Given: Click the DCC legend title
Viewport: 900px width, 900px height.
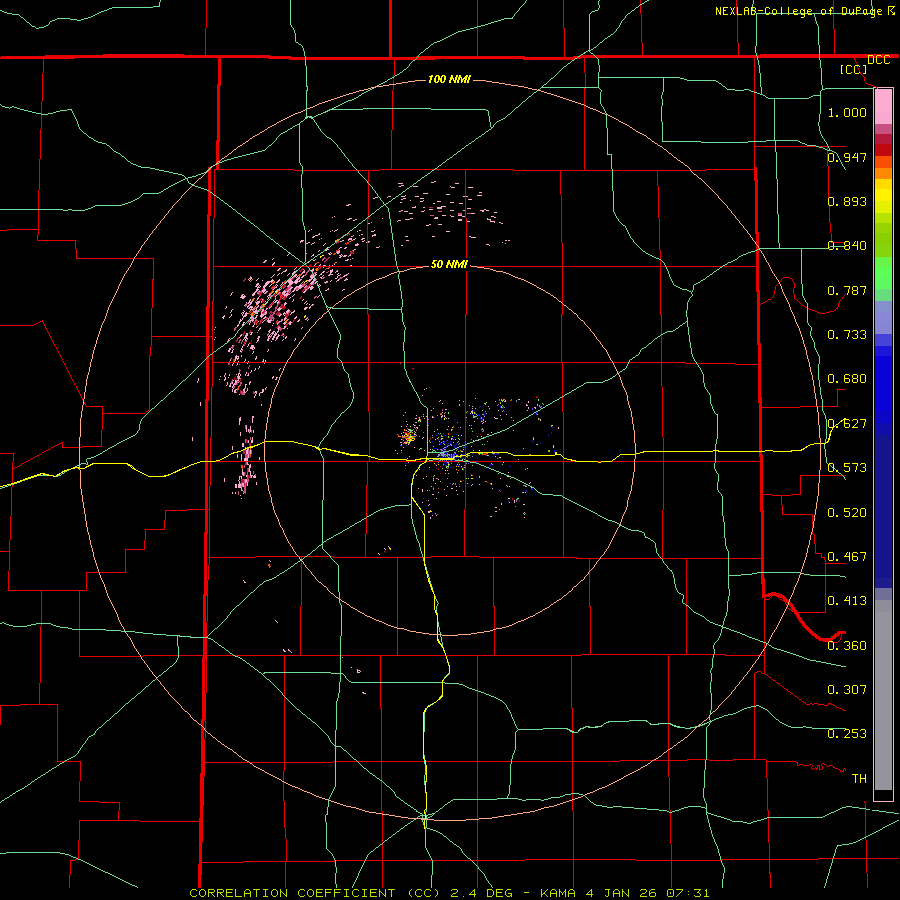Looking at the screenshot, I should 878,60.
